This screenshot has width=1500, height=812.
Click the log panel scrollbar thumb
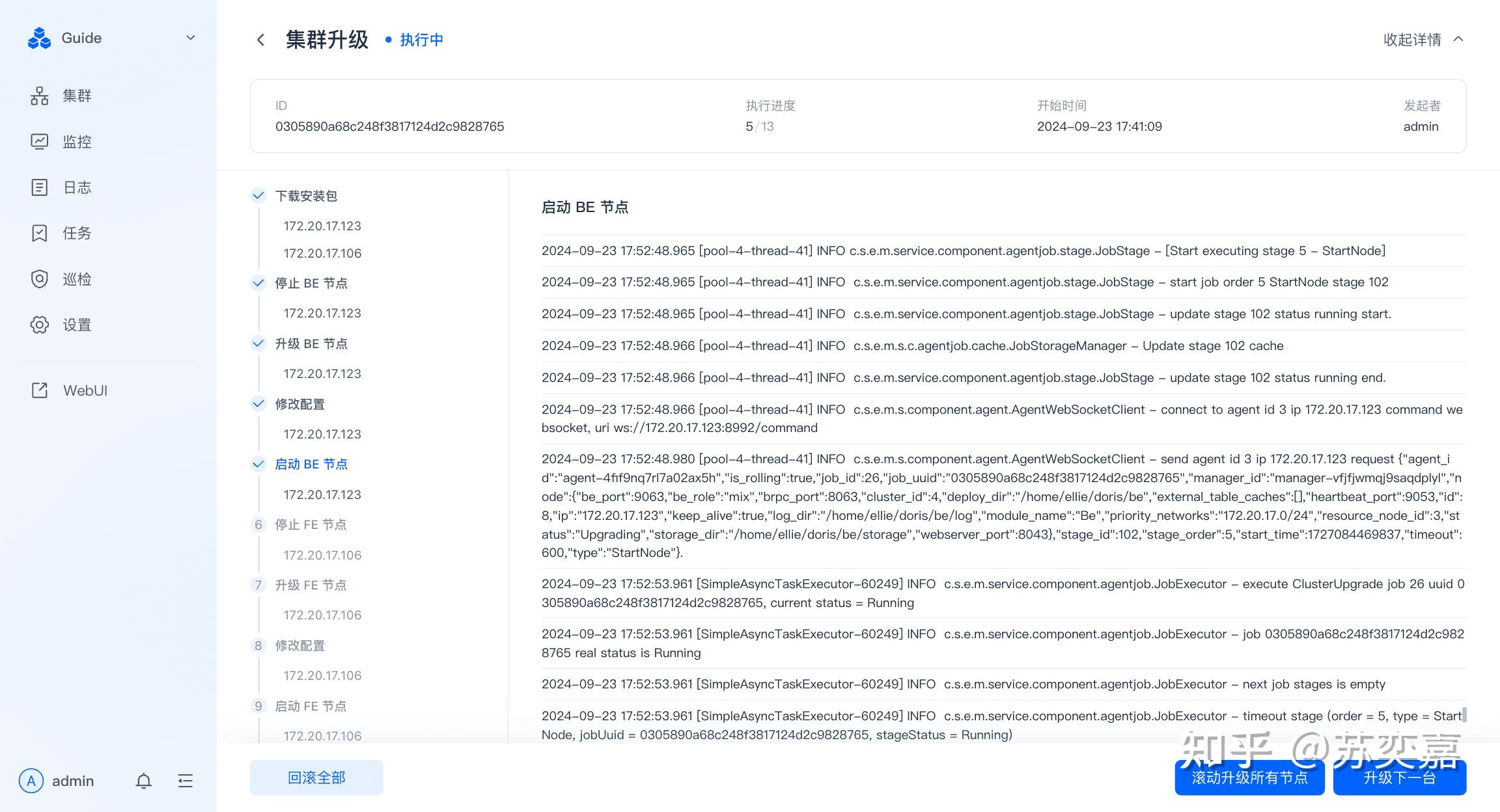[x=1464, y=714]
